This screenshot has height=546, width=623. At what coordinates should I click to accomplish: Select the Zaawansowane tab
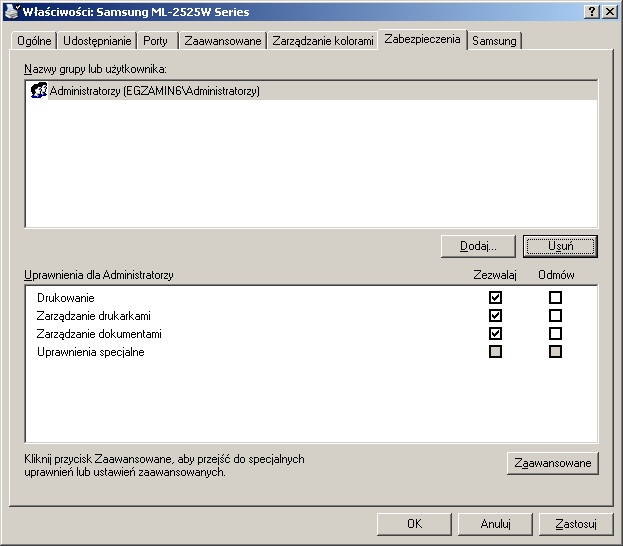click(223, 41)
